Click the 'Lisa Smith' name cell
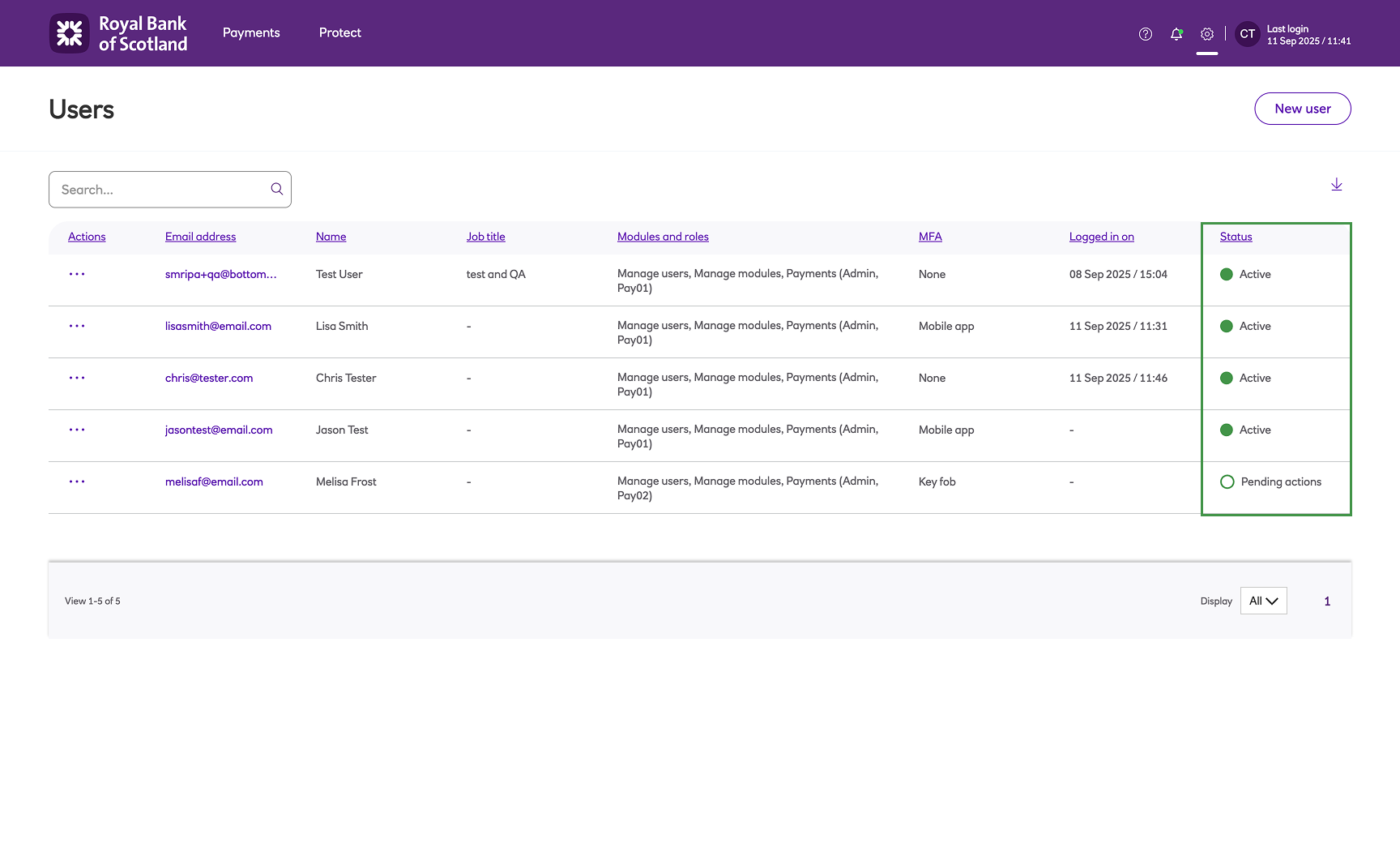 (342, 326)
